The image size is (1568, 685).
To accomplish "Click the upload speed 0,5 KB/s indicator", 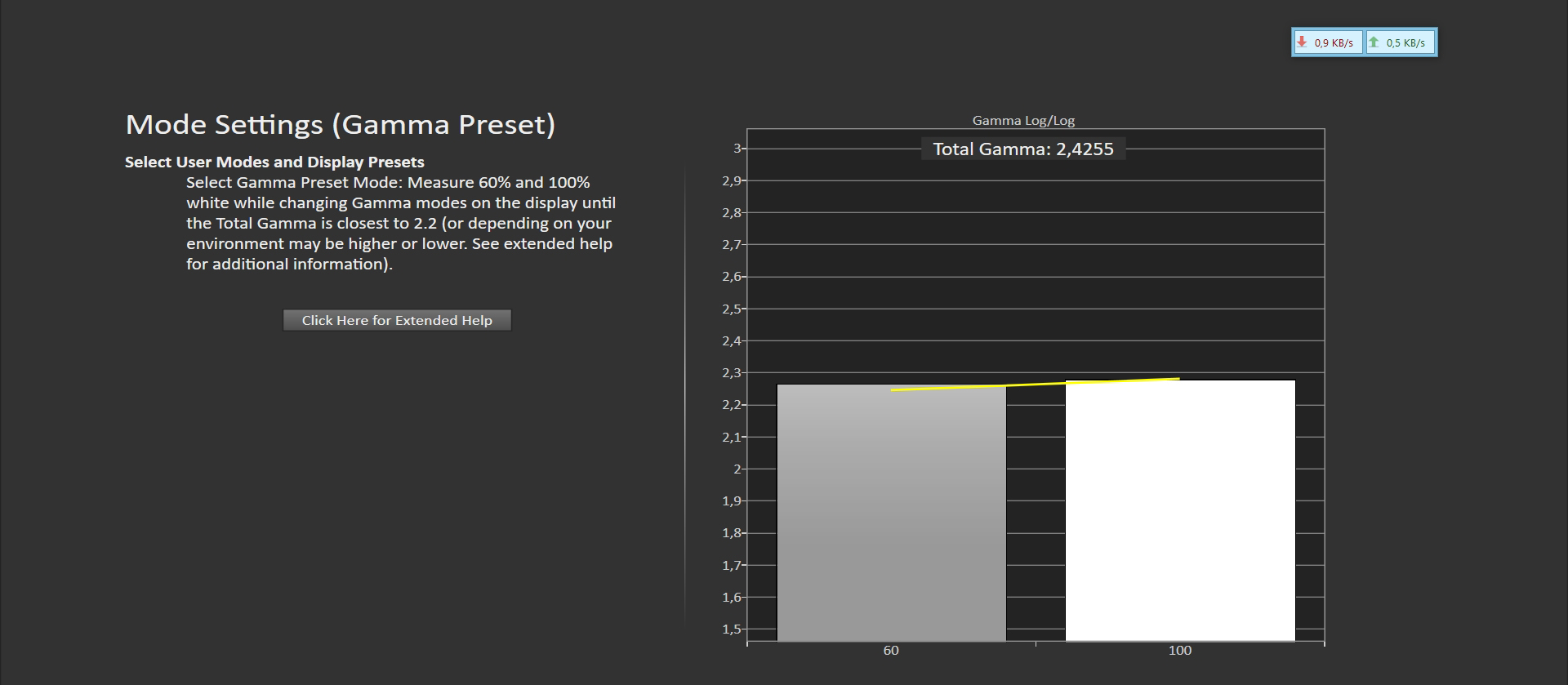I will coord(1400,42).
